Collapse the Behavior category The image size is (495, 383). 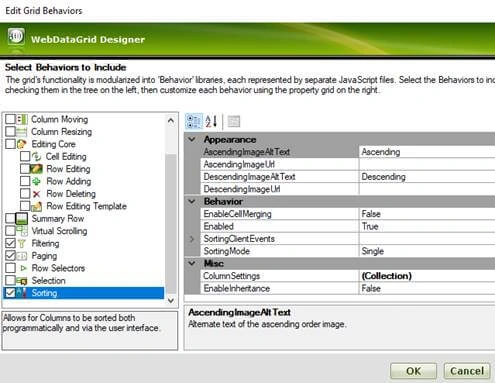point(192,201)
